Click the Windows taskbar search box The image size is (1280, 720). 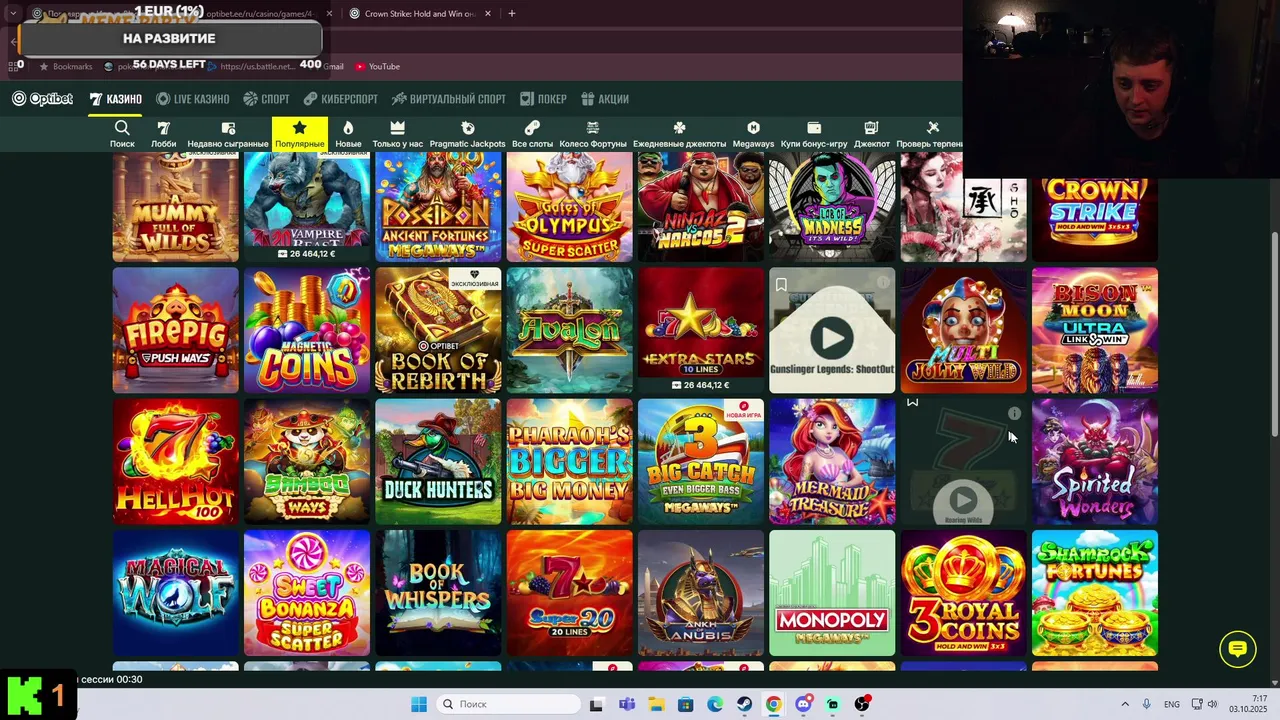[x=509, y=704]
